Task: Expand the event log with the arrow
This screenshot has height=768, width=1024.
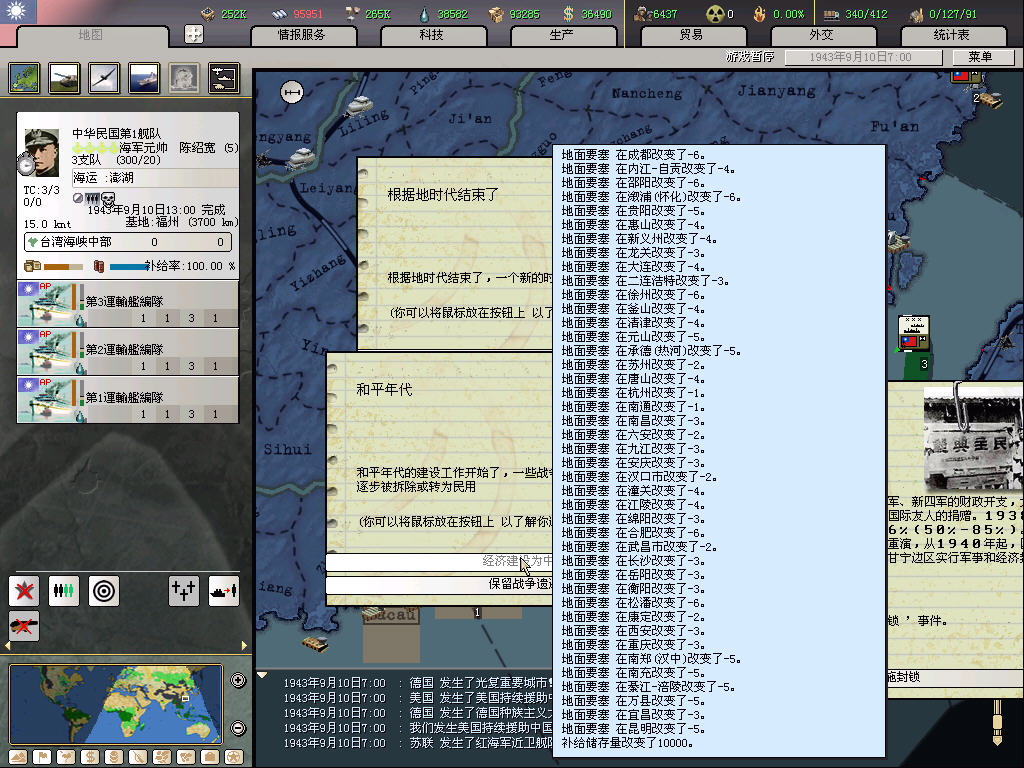Action: 262,676
